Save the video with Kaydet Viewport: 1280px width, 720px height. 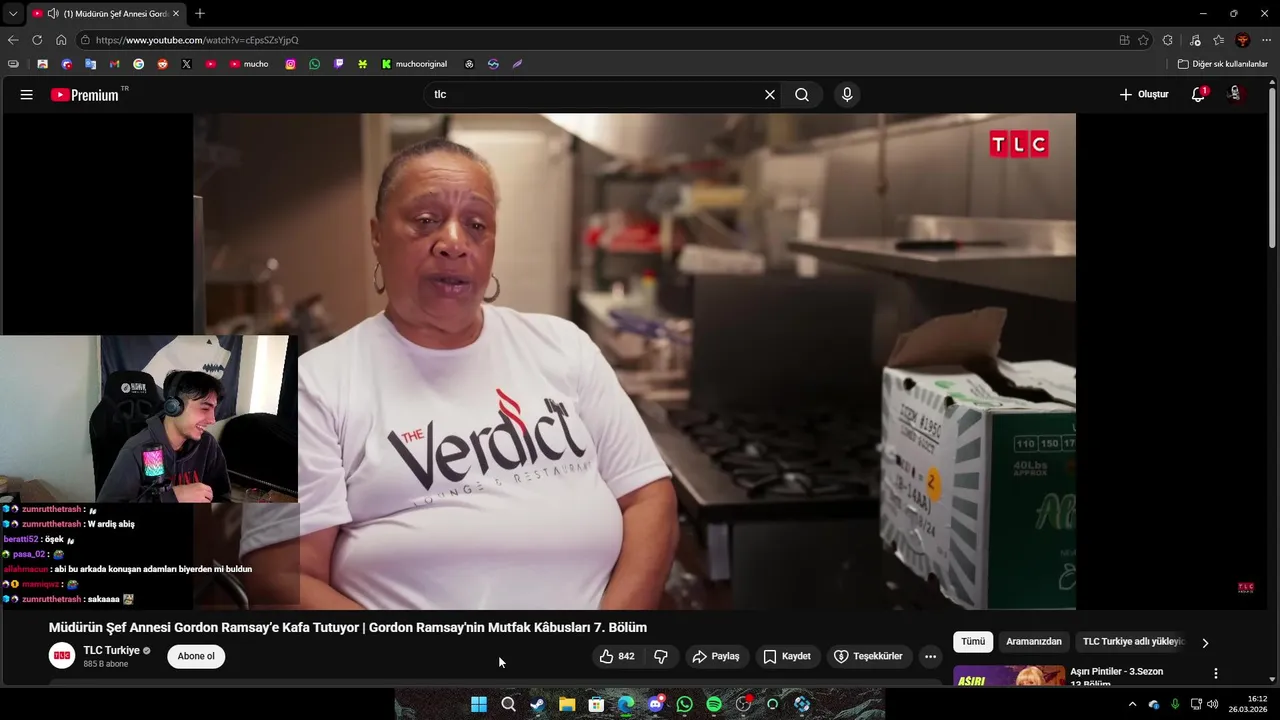(x=787, y=656)
